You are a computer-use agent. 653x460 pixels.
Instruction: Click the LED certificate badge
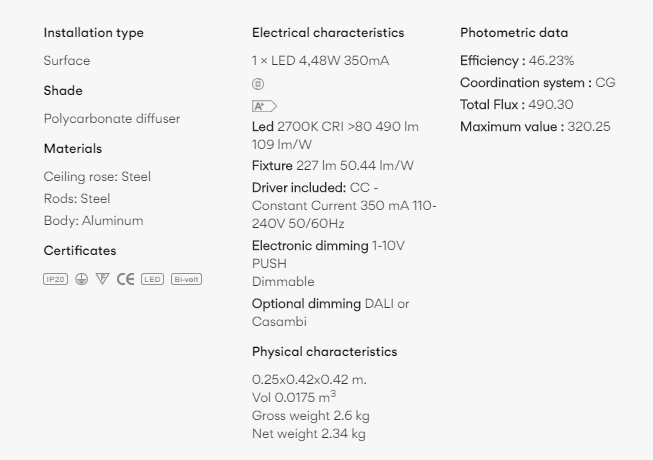152,279
